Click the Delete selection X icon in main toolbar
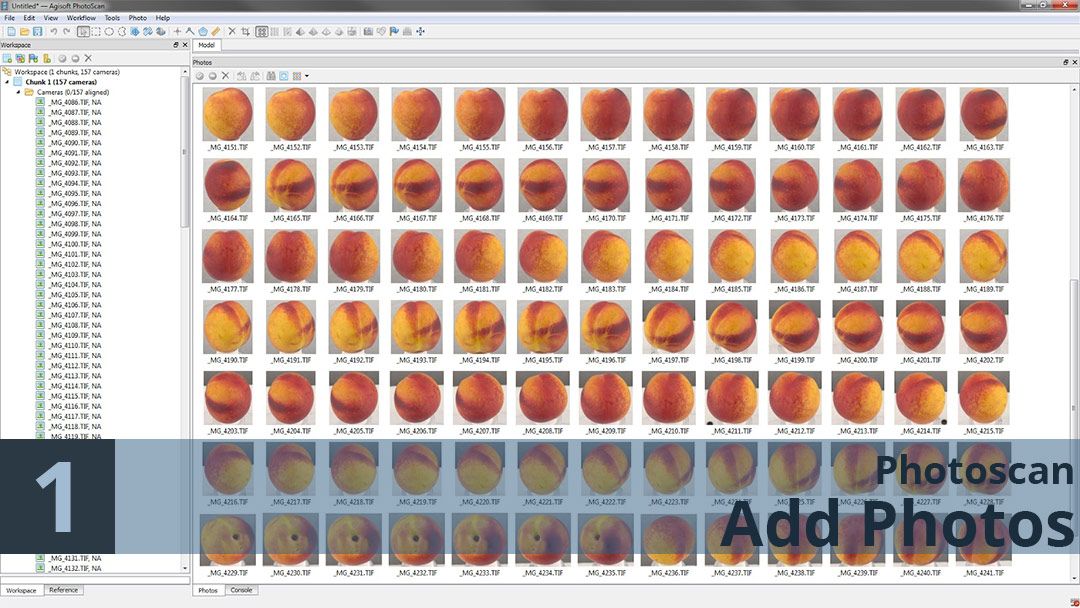Viewport: 1080px width, 608px height. (232, 32)
